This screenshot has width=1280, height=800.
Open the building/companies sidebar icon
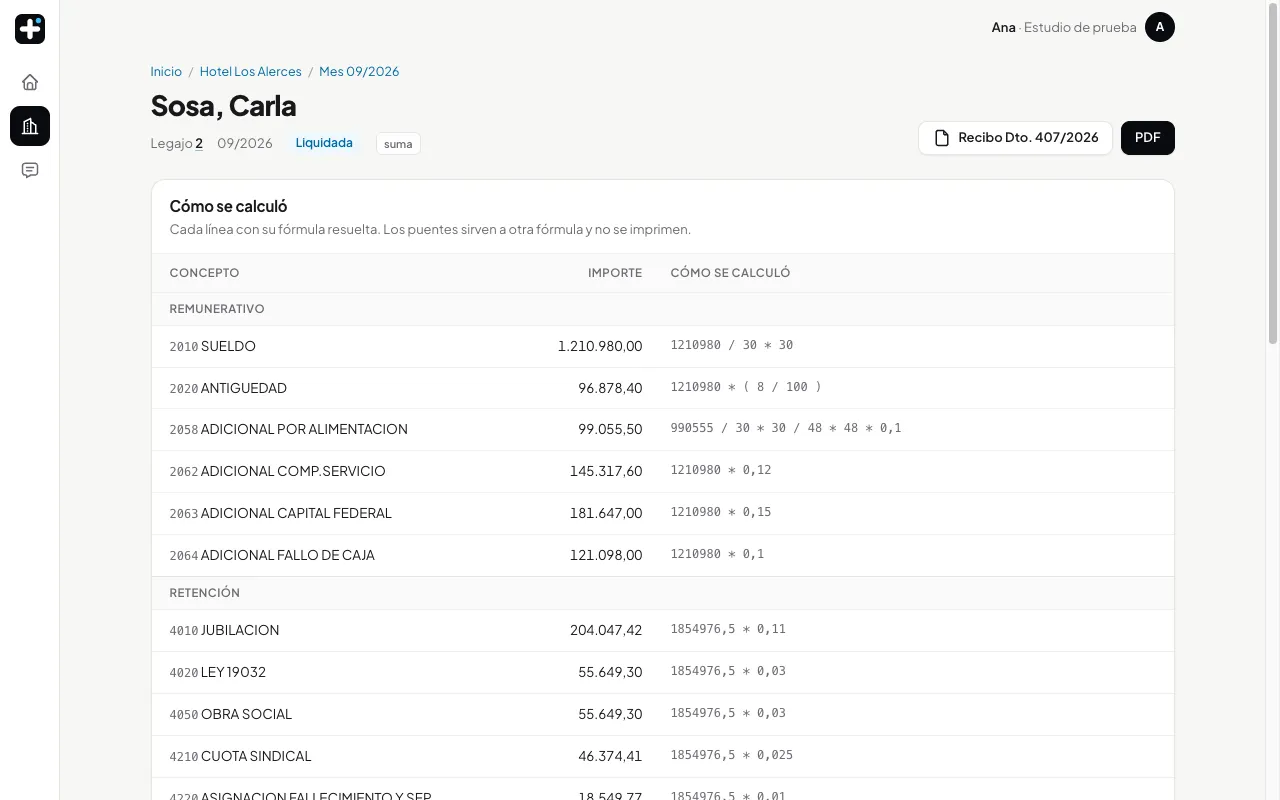[30, 126]
